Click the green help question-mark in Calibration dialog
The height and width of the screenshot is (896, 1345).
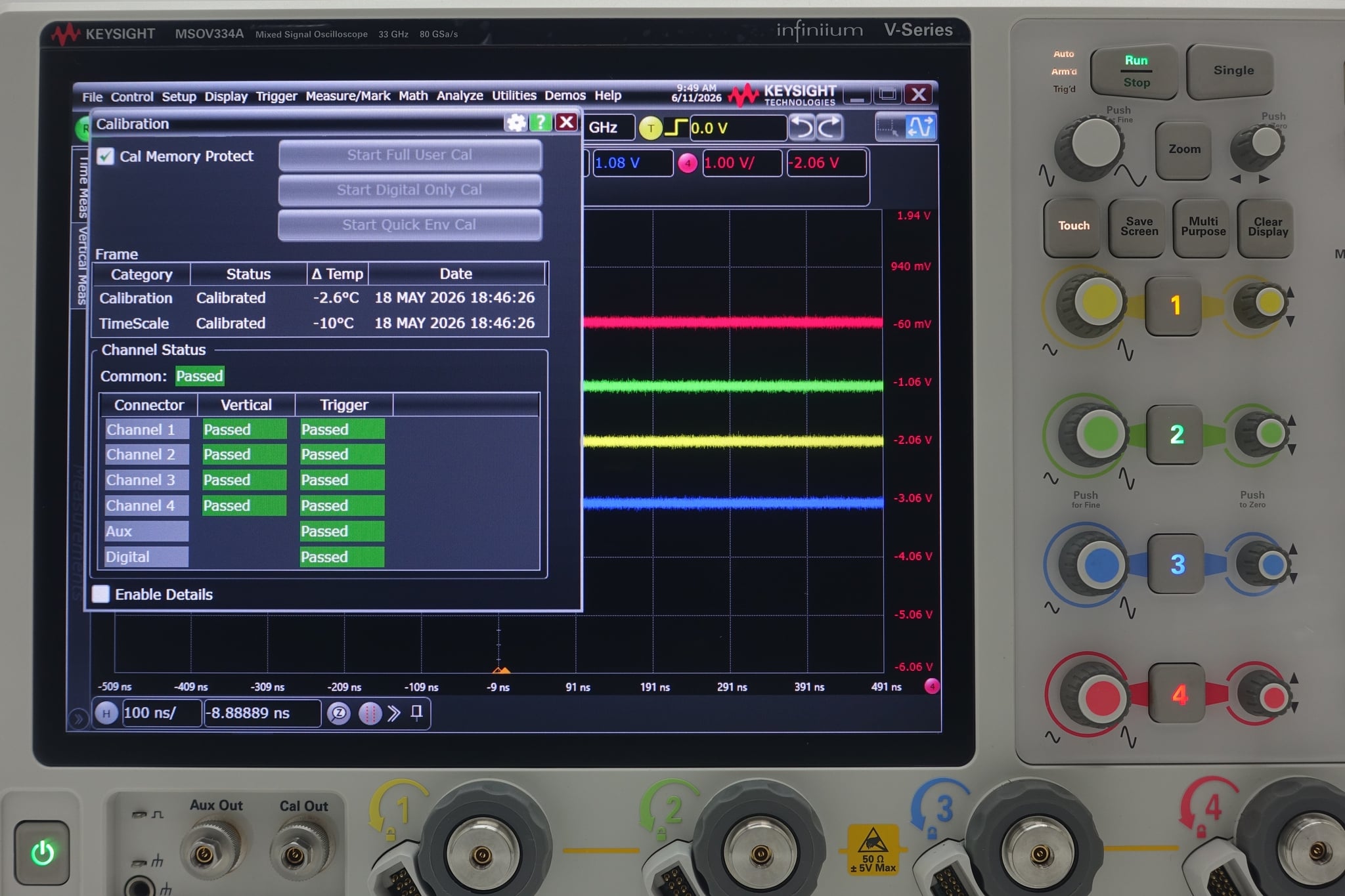pos(540,122)
